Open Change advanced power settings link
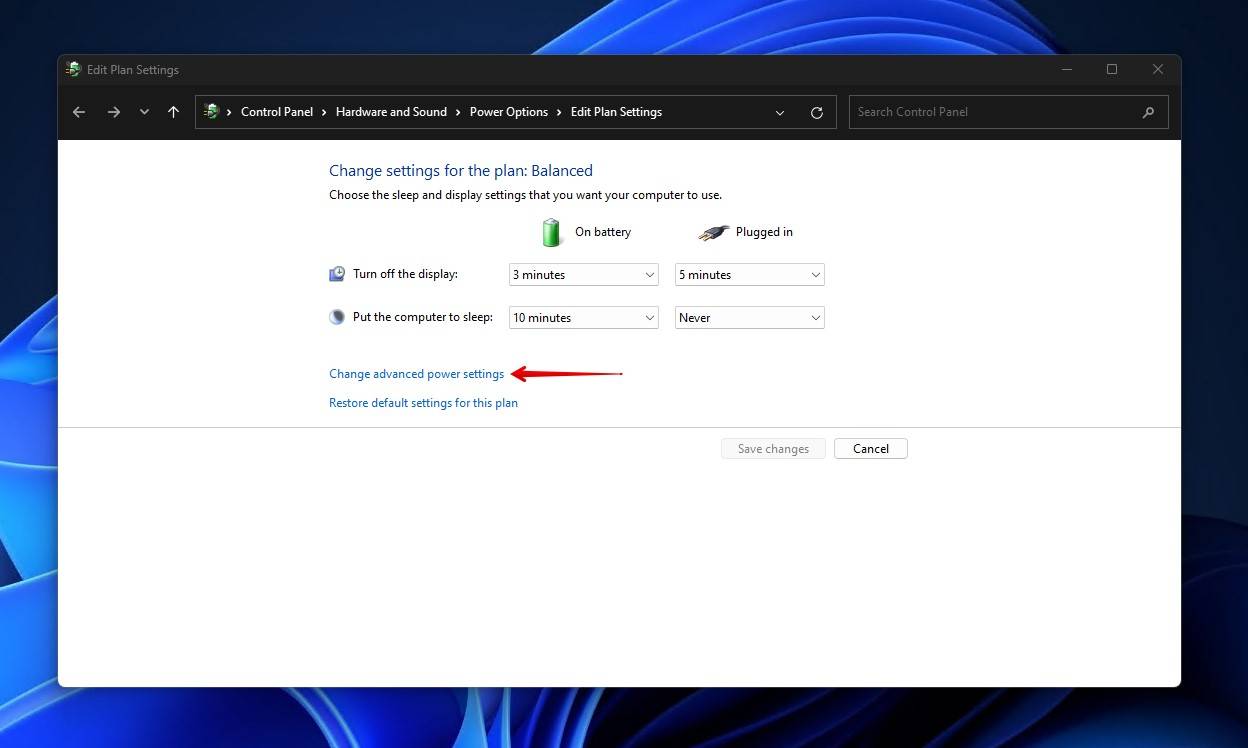1248x748 pixels. point(417,374)
